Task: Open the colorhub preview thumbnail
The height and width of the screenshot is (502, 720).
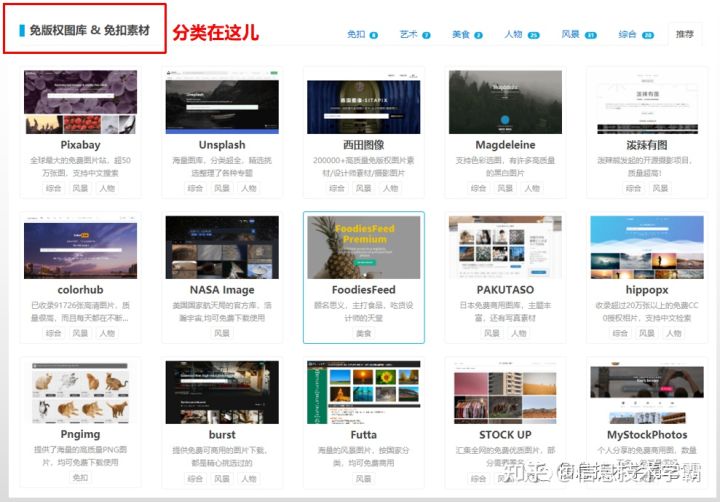Action: [80, 247]
